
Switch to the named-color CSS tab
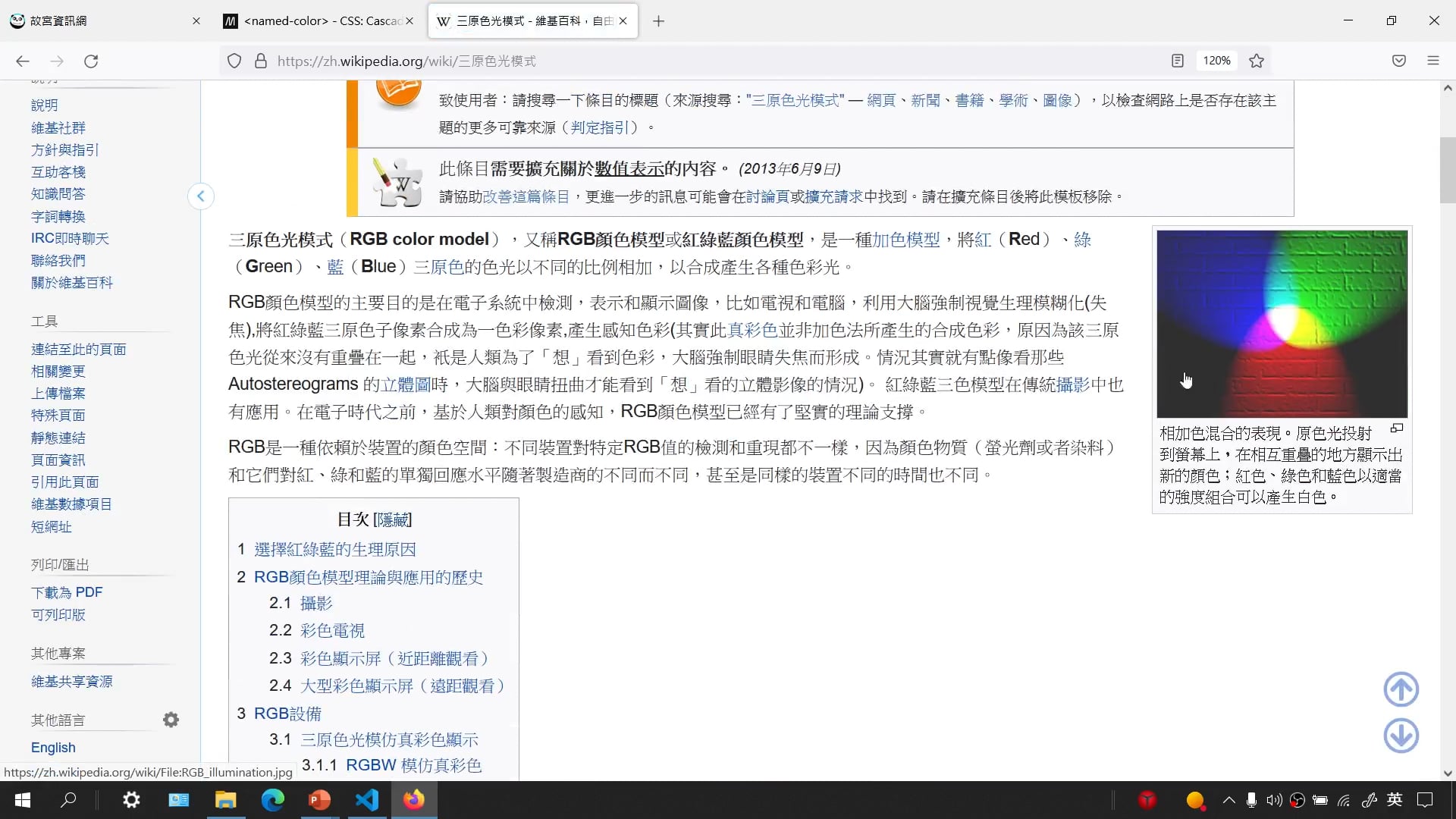[318, 20]
